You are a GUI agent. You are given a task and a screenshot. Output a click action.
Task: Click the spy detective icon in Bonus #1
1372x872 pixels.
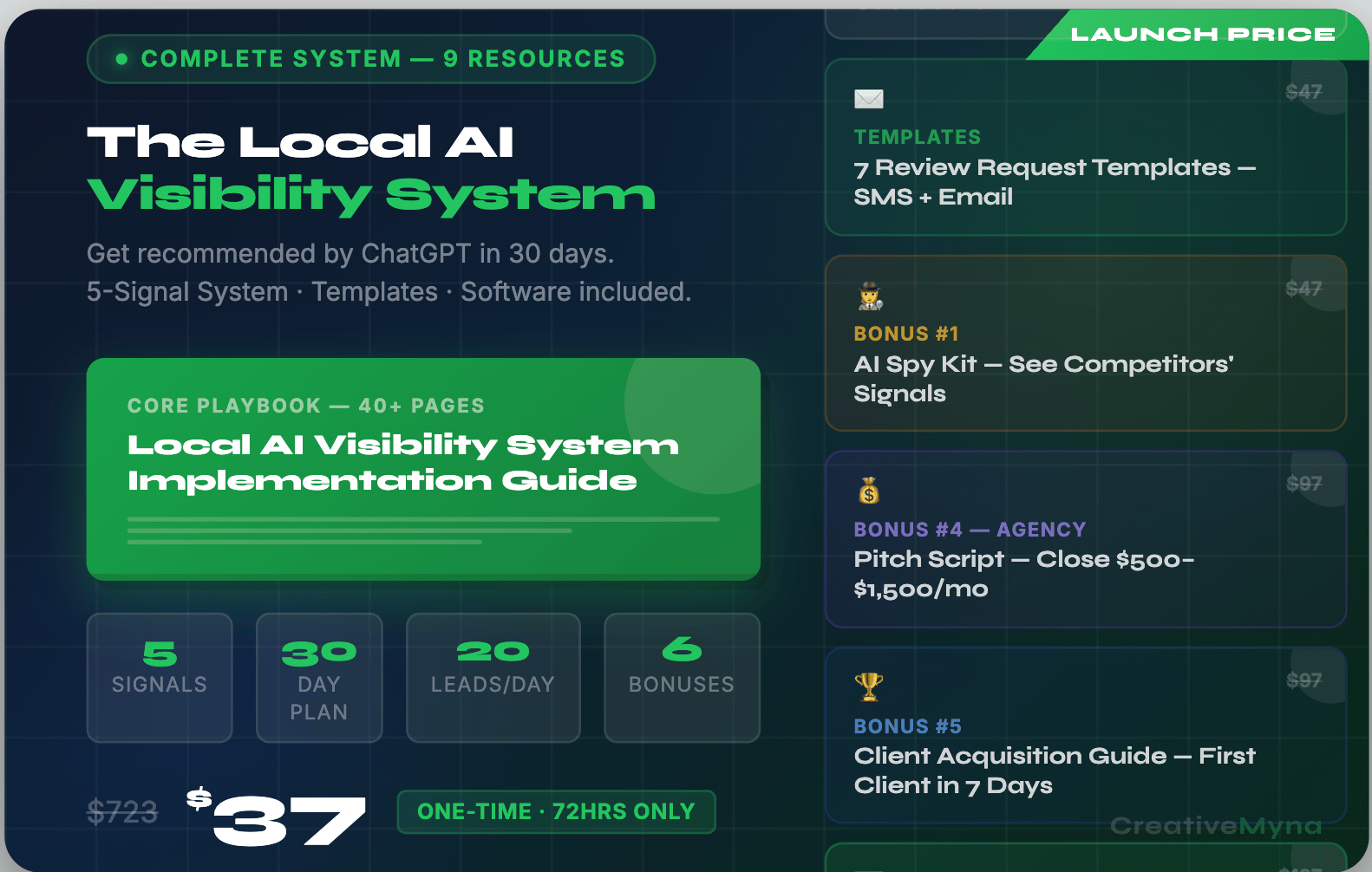[870, 296]
